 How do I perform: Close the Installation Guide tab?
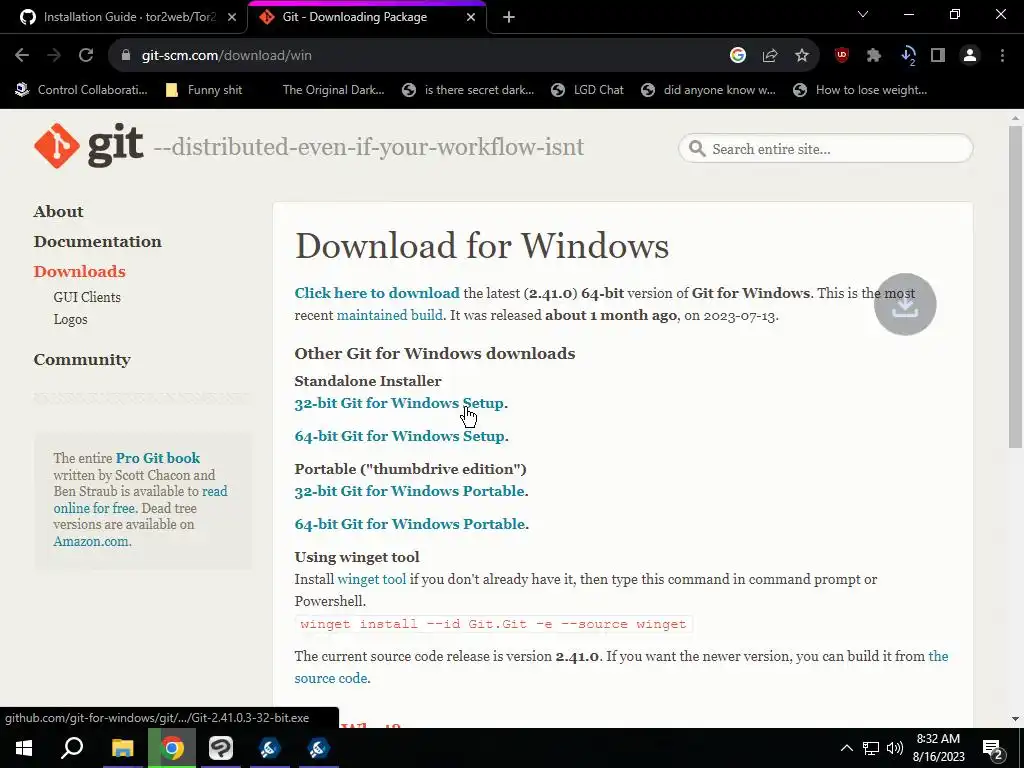pyautogui.click(x=232, y=17)
